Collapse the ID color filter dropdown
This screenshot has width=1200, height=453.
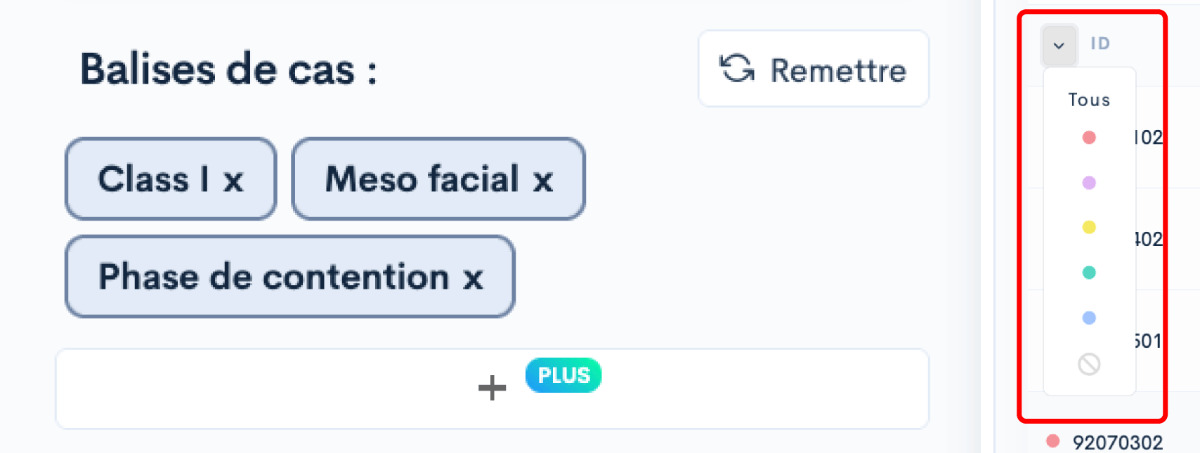pyautogui.click(x=1059, y=45)
